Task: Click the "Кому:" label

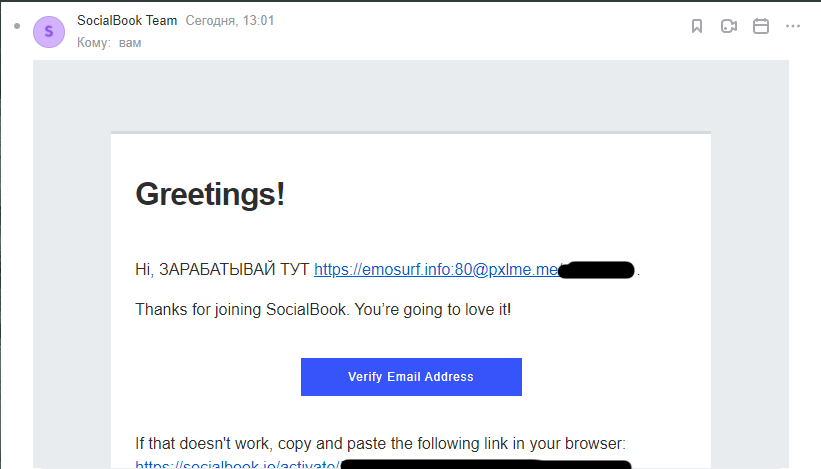Action: [x=93, y=43]
